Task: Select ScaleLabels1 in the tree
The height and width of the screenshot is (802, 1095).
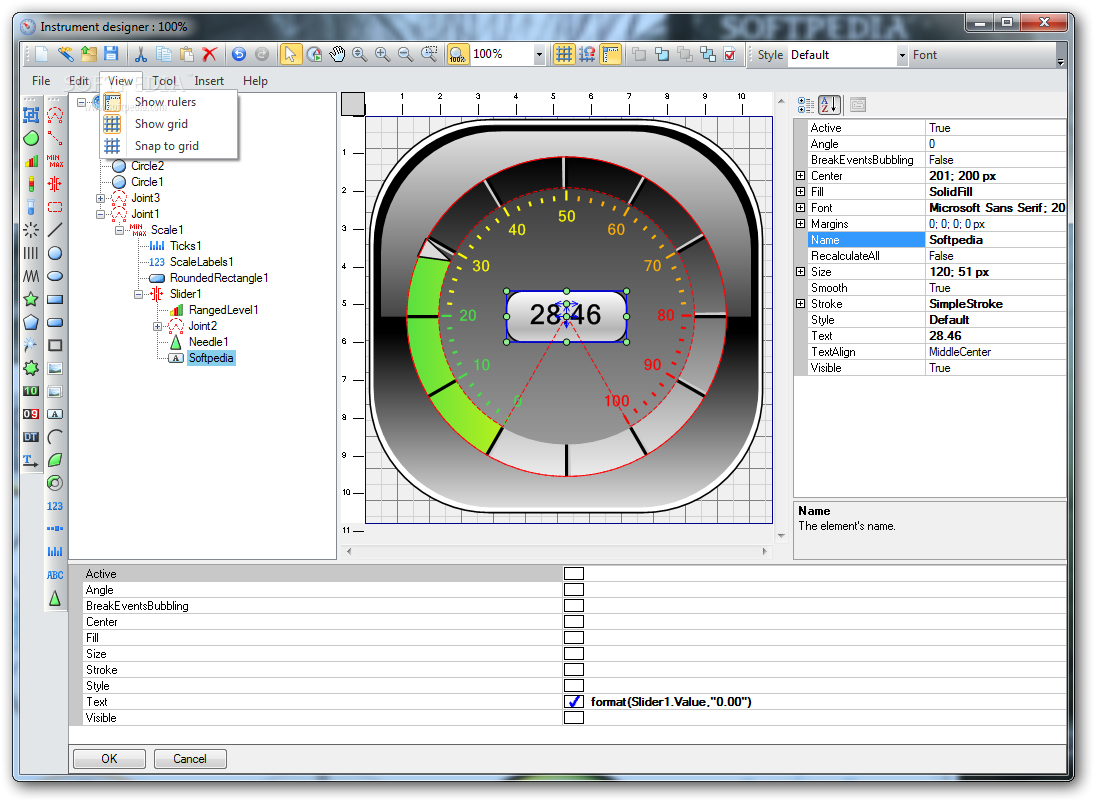Action: (202, 262)
